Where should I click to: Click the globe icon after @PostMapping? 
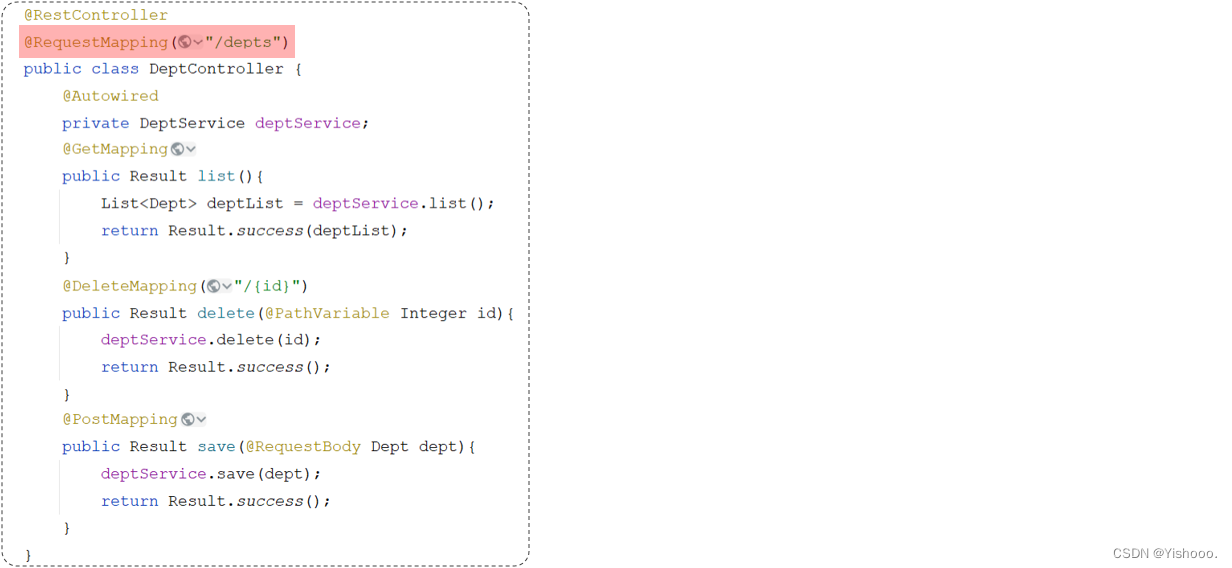tap(188, 420)
